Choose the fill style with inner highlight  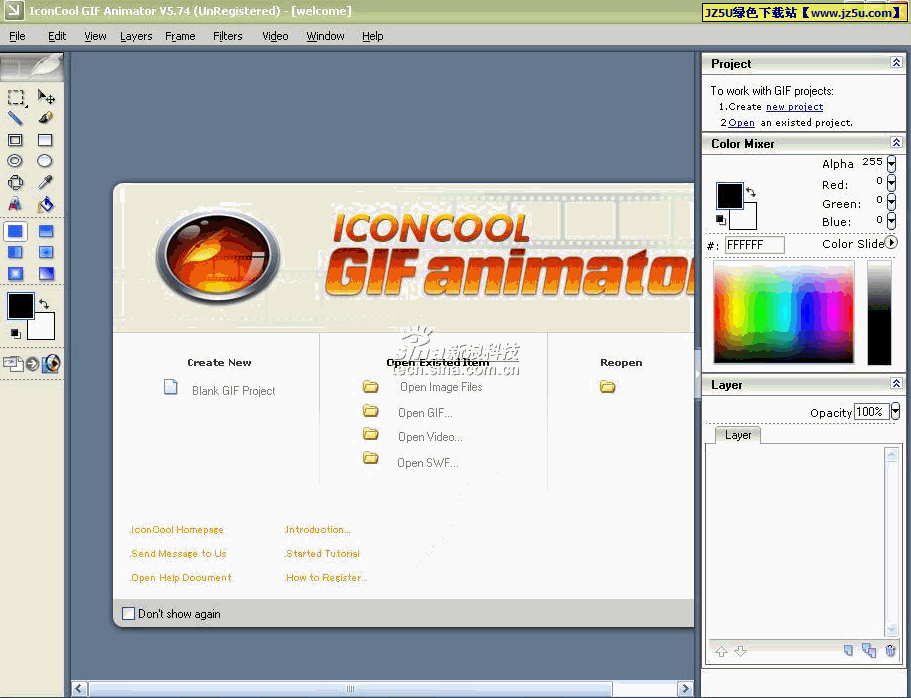pyautogui.click(x=46, y=252)
